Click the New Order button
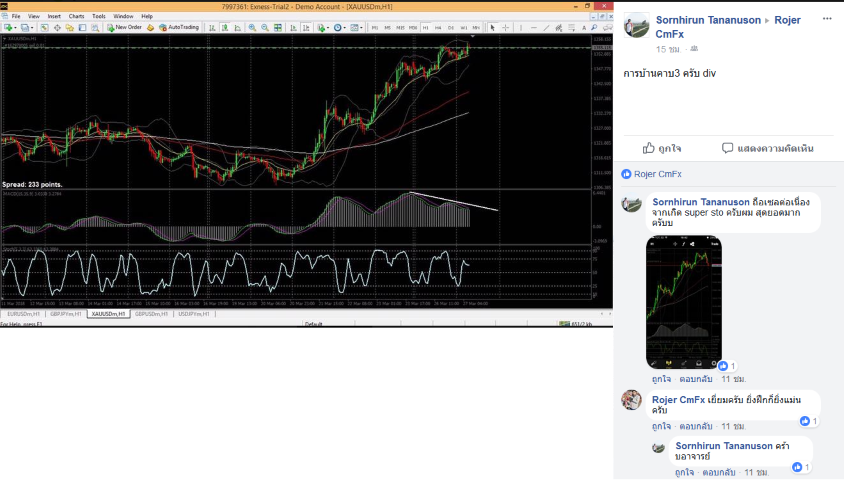Screen dimensions: 844x480 tap(124, 27)
